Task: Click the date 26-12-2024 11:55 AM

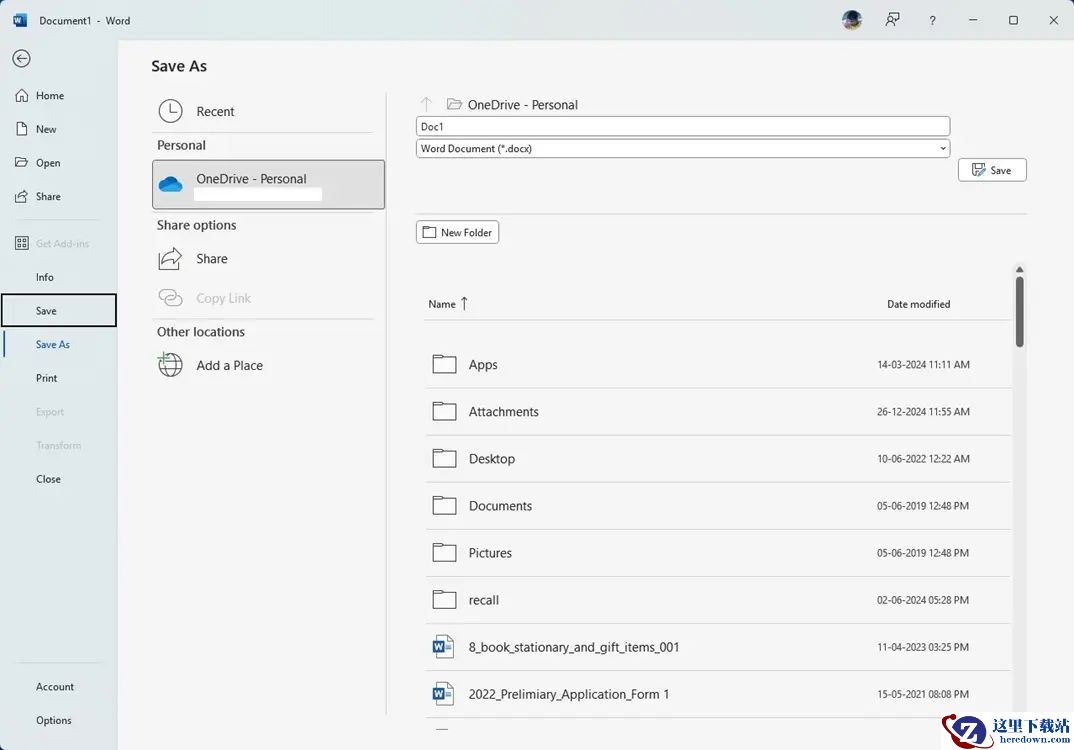Action: point(923,412)
